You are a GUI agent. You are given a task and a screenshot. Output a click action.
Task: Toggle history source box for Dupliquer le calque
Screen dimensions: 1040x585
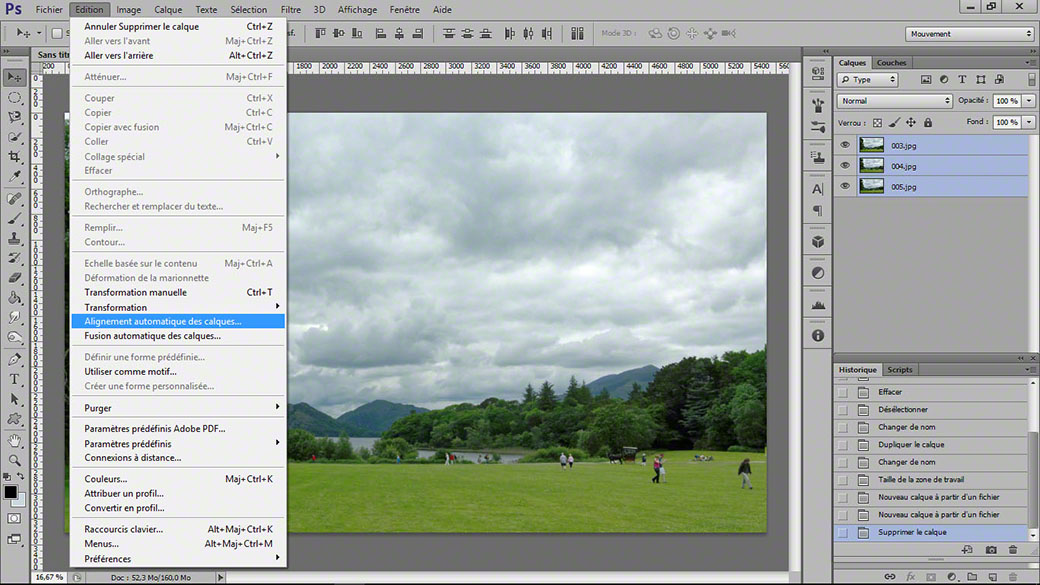pos(842,445)
